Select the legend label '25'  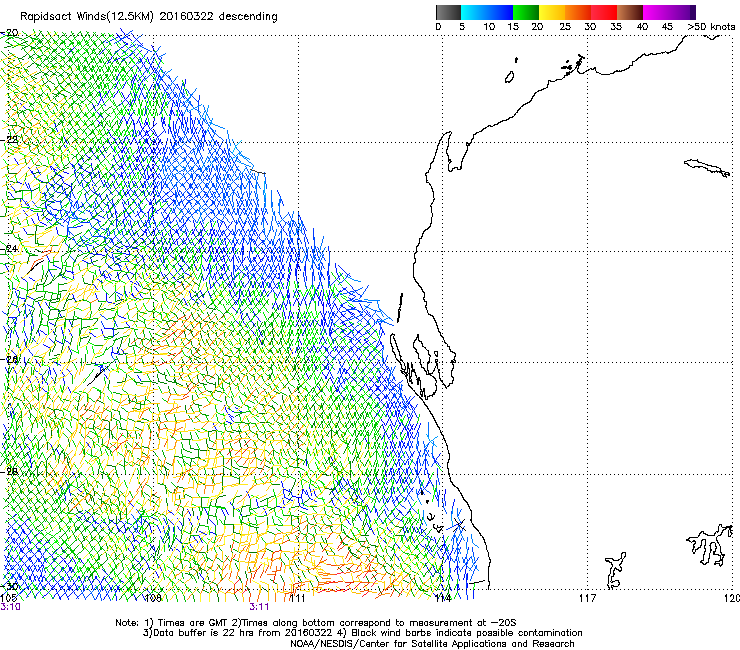coord(565,27)
